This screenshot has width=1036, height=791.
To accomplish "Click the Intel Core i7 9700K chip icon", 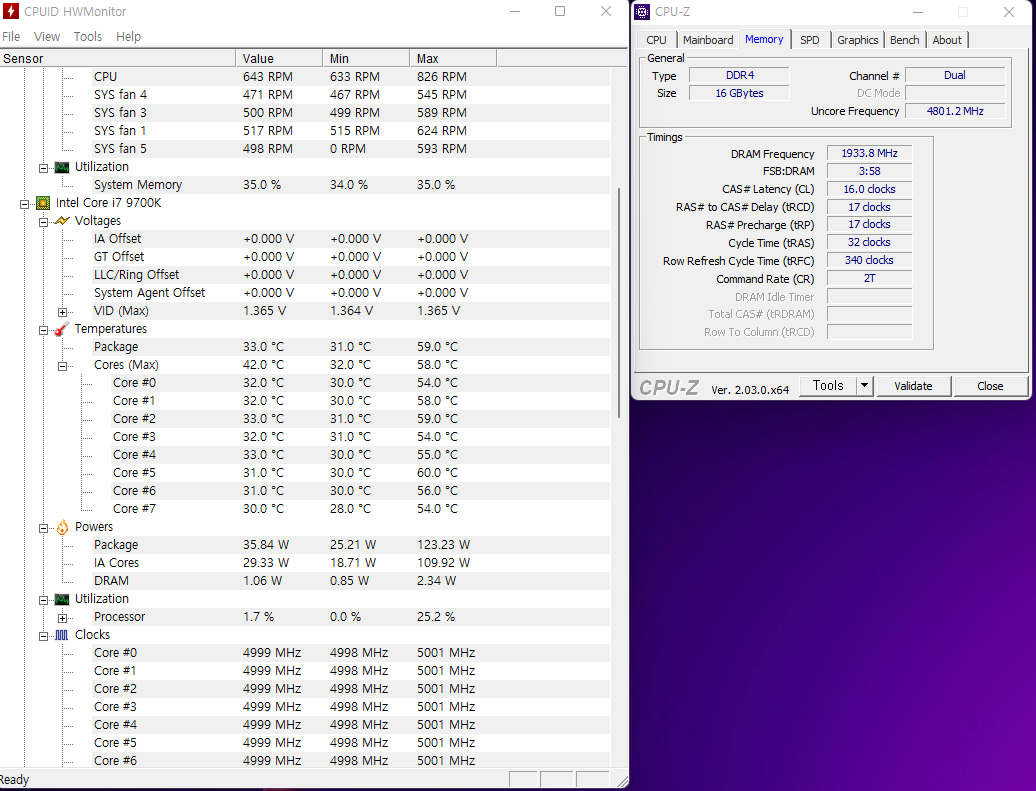I will point(43,203).
